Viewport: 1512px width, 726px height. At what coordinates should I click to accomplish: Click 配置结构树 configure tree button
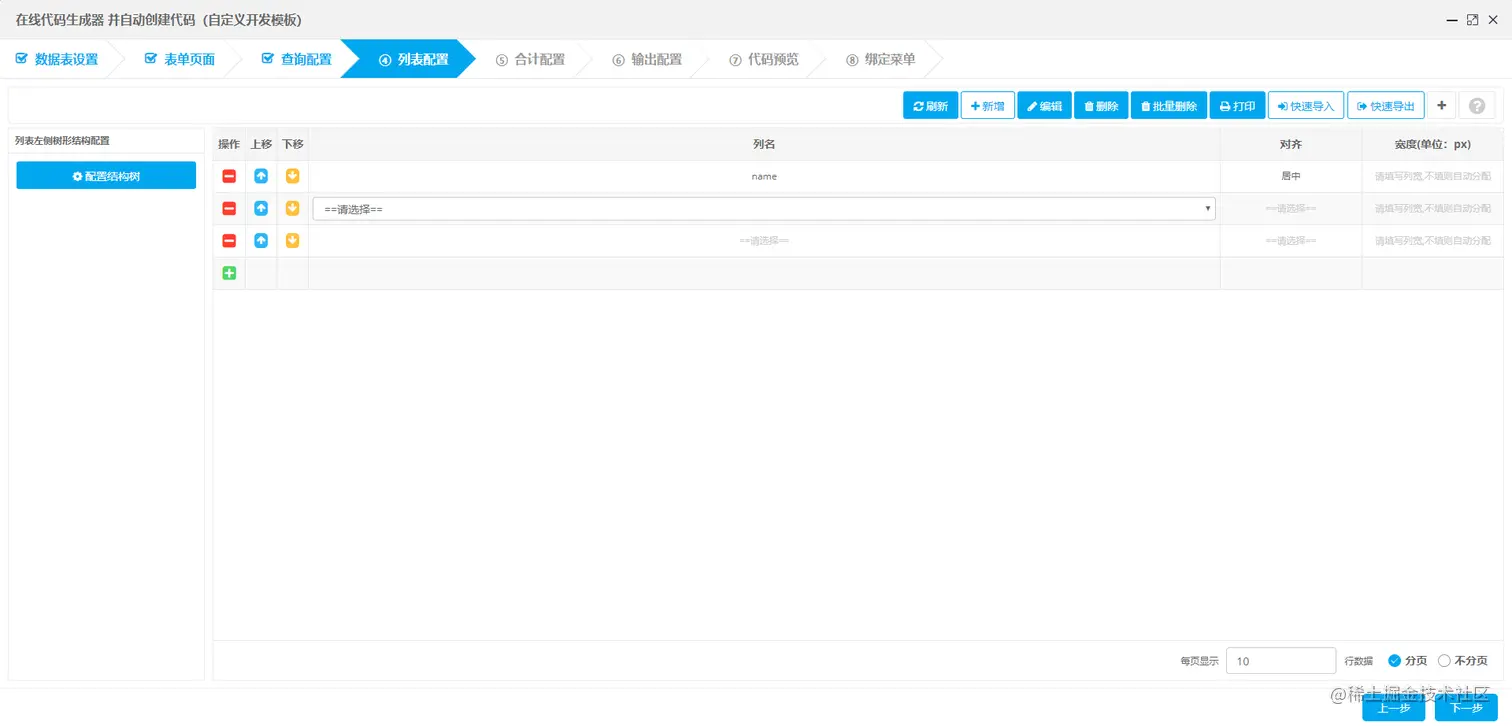(106, 175)
